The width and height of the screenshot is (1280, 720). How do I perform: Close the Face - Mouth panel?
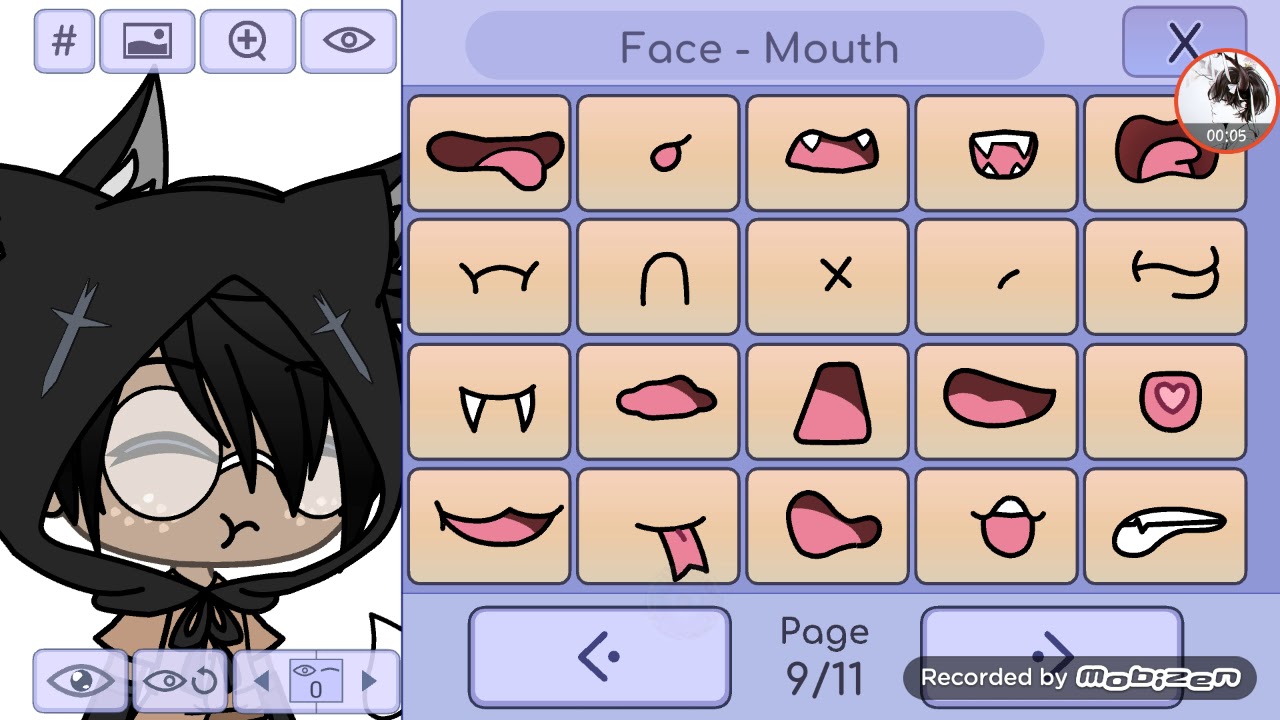1184,42
